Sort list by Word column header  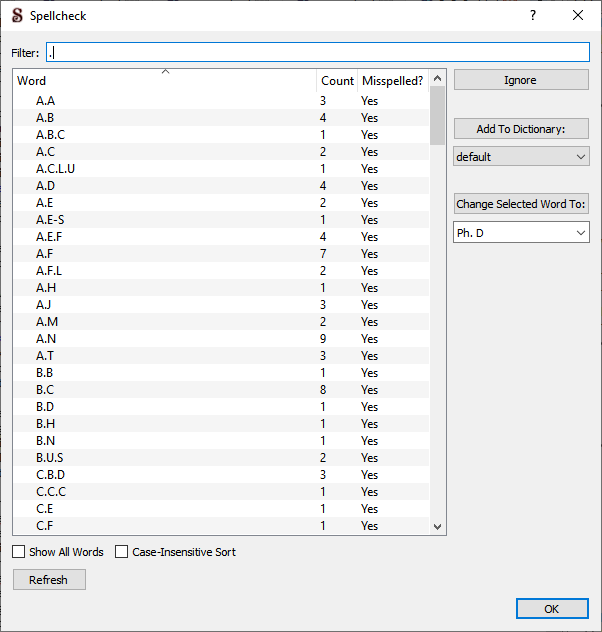tap(165, 81)
